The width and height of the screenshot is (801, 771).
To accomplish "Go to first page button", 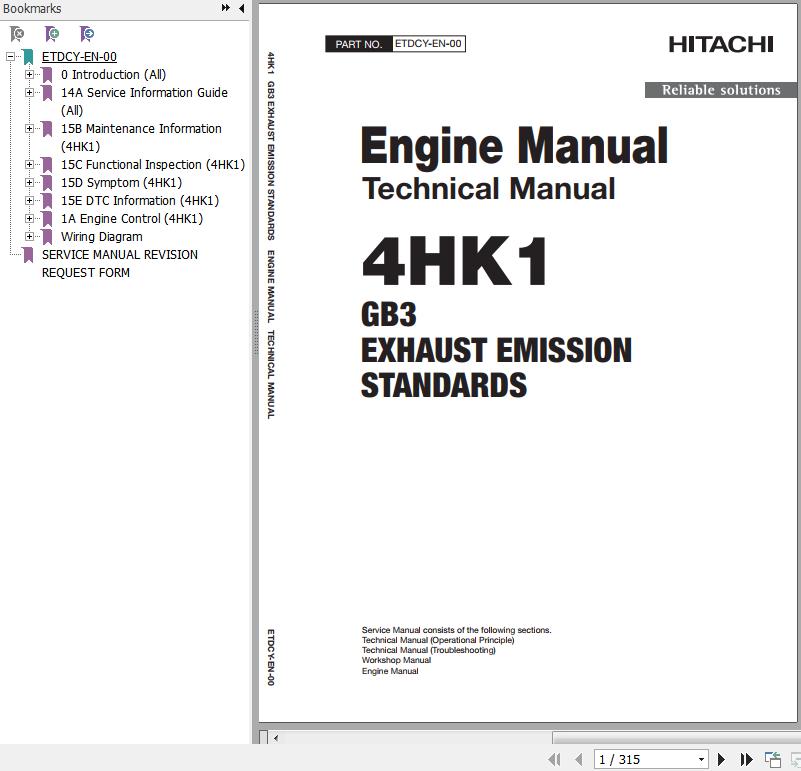I will coord(554,759).
